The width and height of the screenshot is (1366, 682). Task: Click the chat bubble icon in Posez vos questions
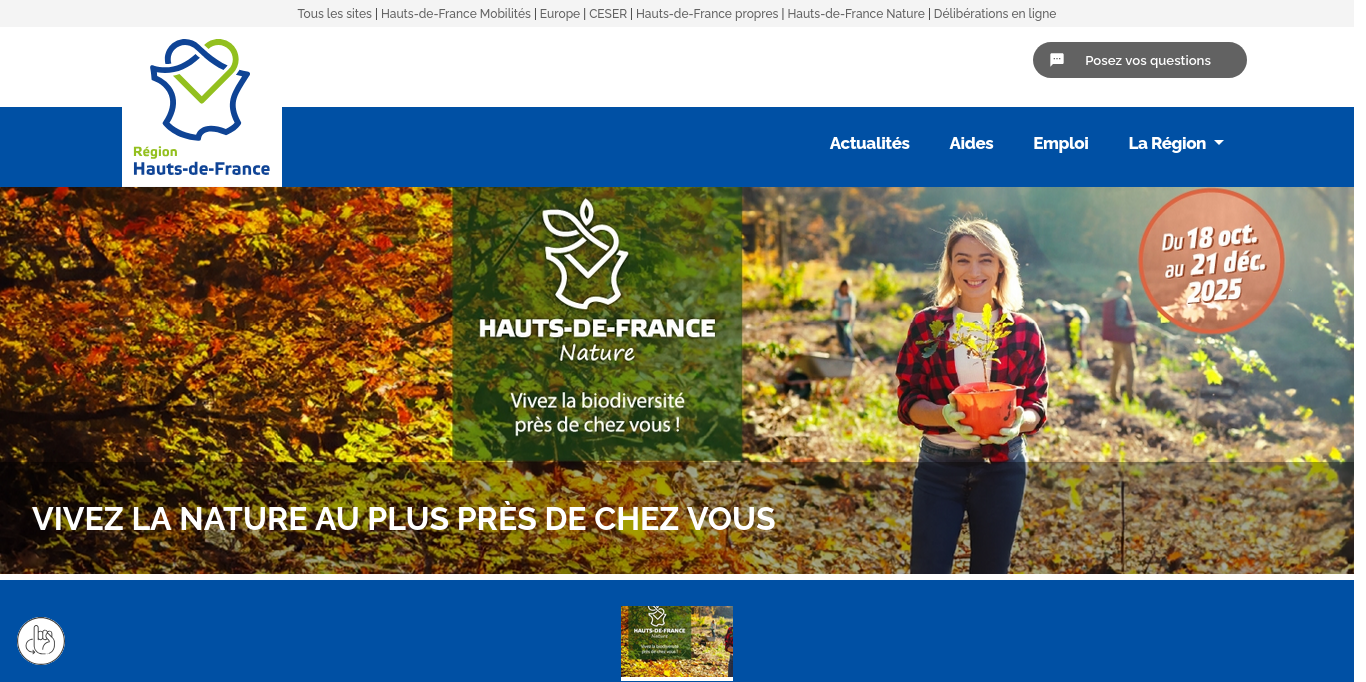click(1057, 60)
